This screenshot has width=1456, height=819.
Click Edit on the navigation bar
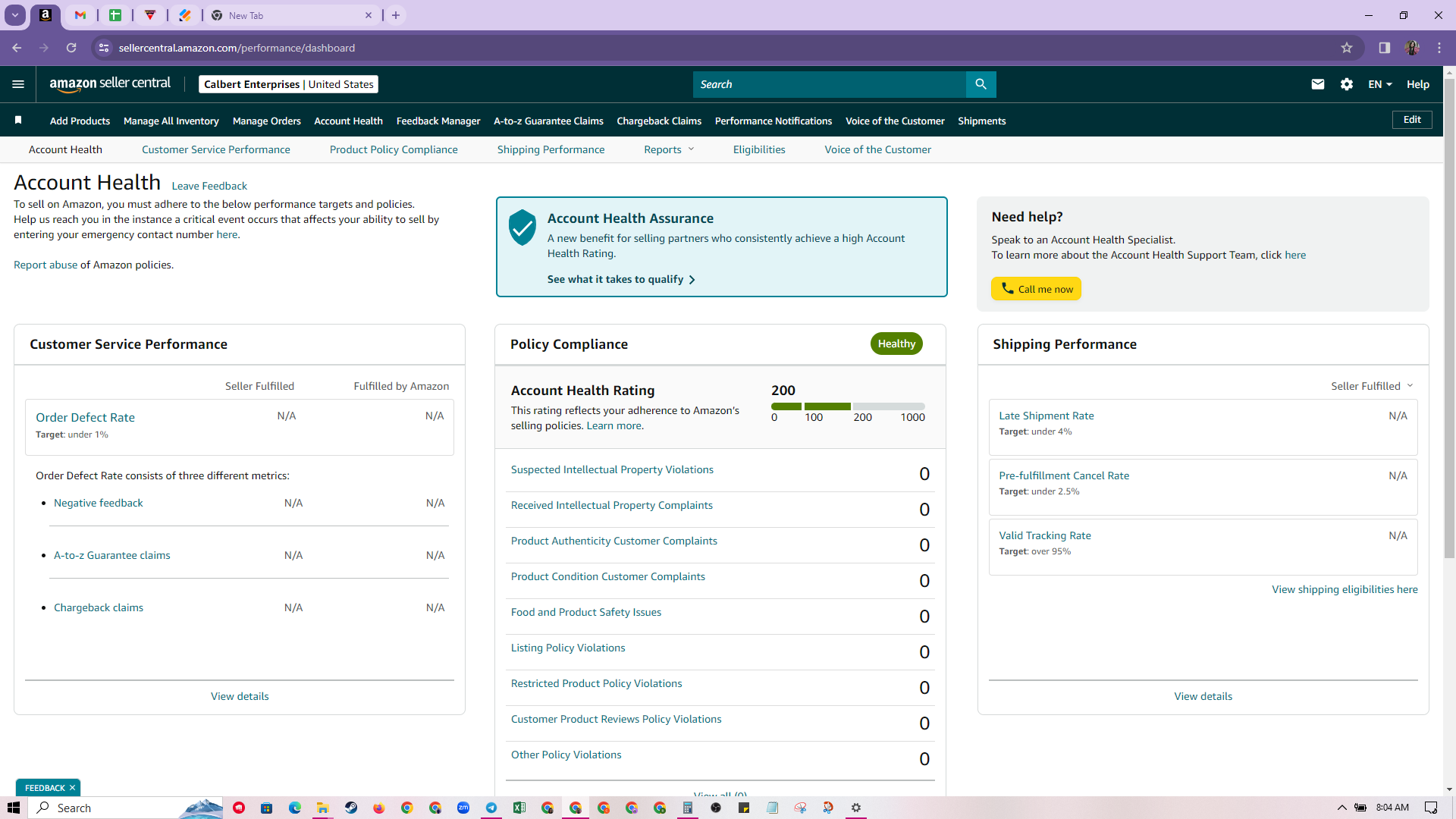pyautogui.click(x=1412, y=119)
